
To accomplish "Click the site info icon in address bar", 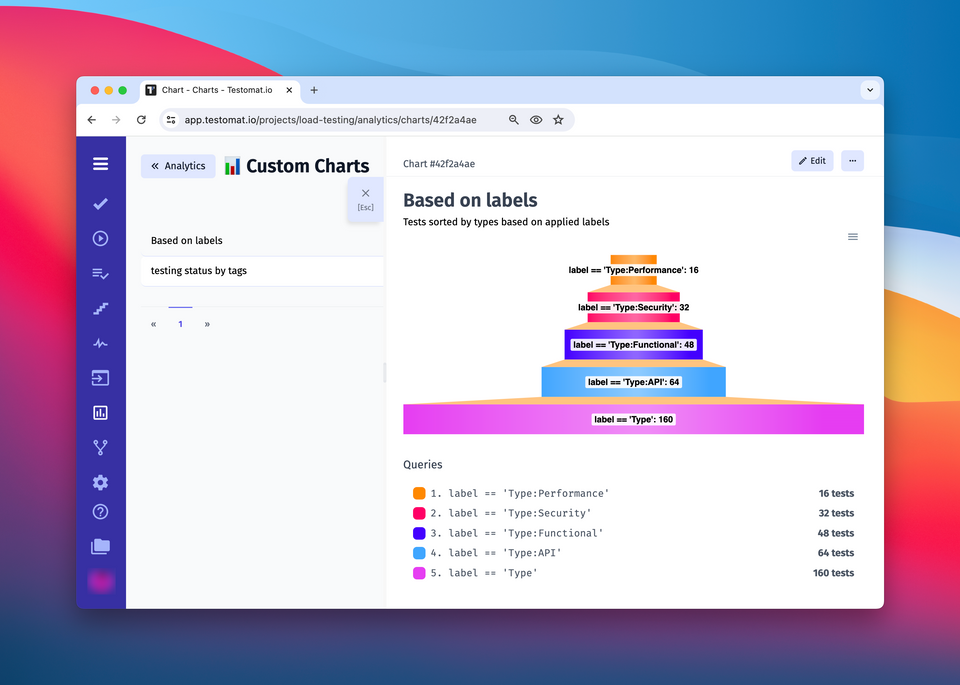I will pyautogui.click(x=171, y=120).
